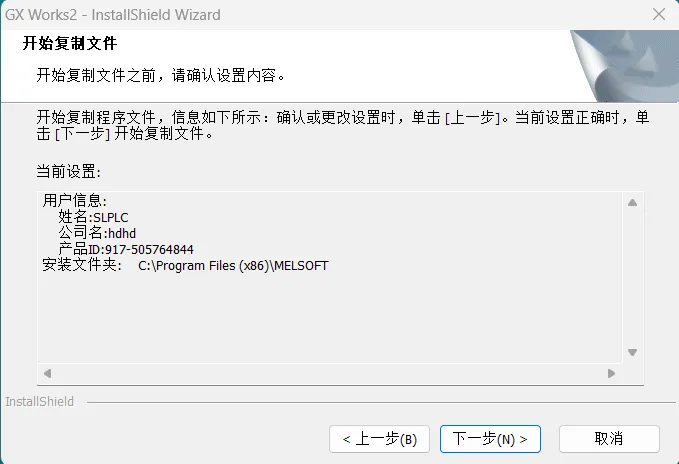The image size is (679, 464).
Task: Select the 公司名:hdhd line
Action: 97,233
